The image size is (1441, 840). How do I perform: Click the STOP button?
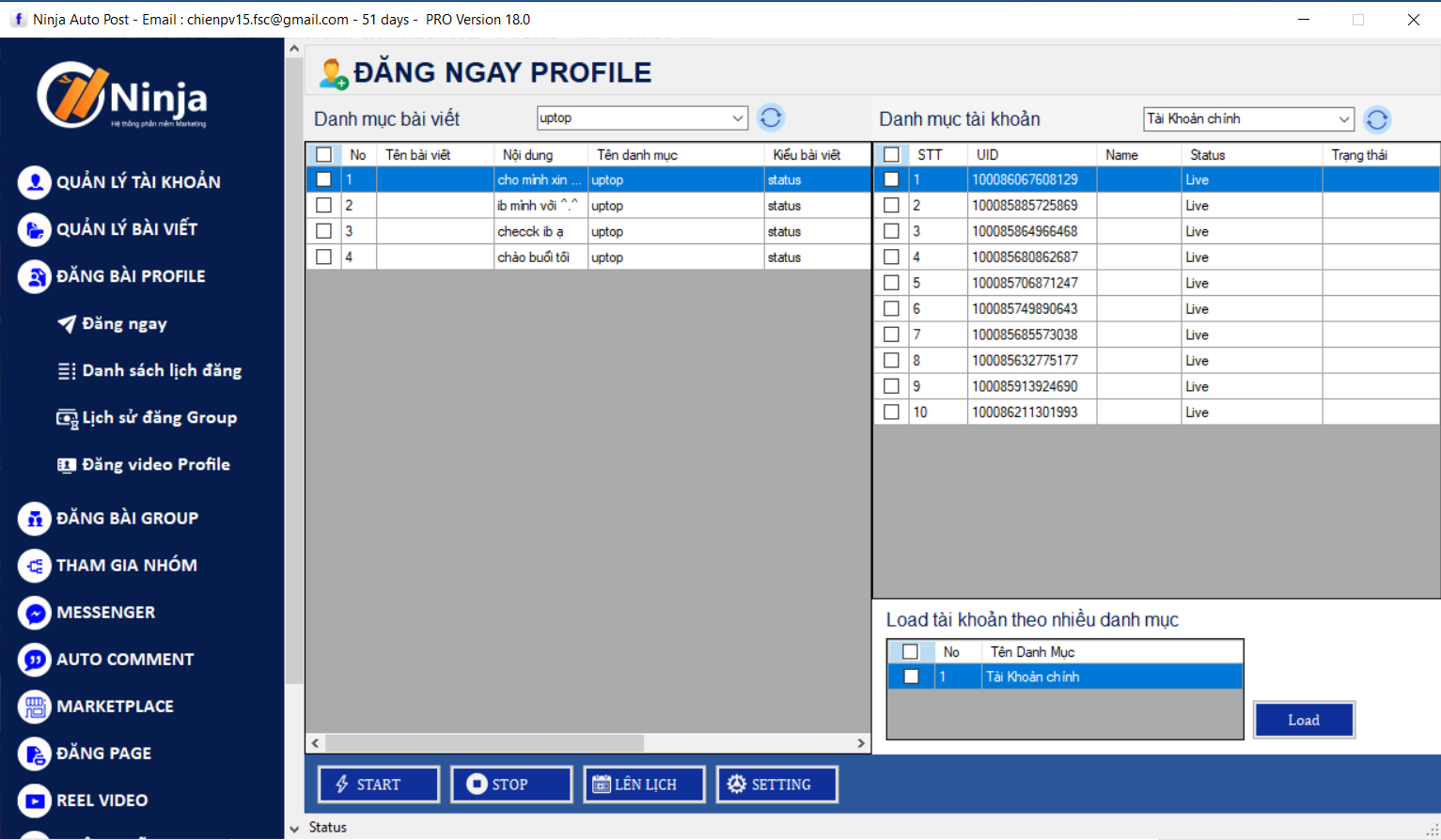[x=511, y=785]
